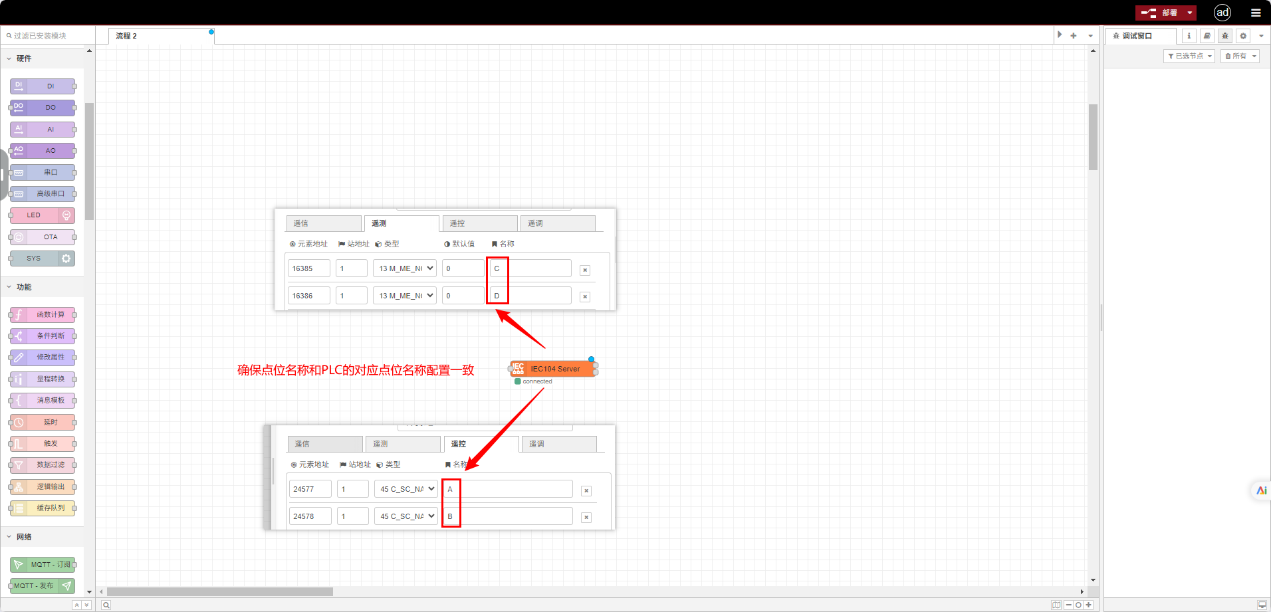Switch to the 流程 2 flow tab
The width and height of the screenshot is (1271, 612).
pos(160,35)
